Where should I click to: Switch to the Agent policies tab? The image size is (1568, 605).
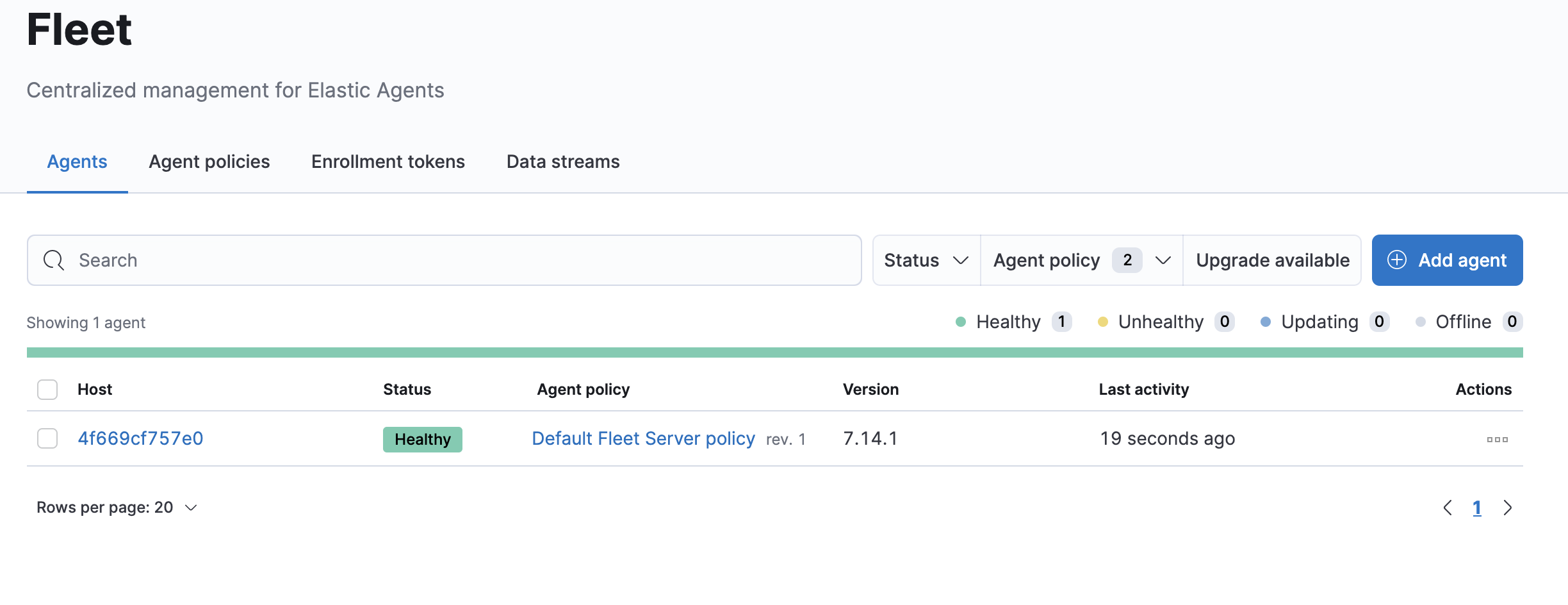pyautogui.click(x=209, y=162)
